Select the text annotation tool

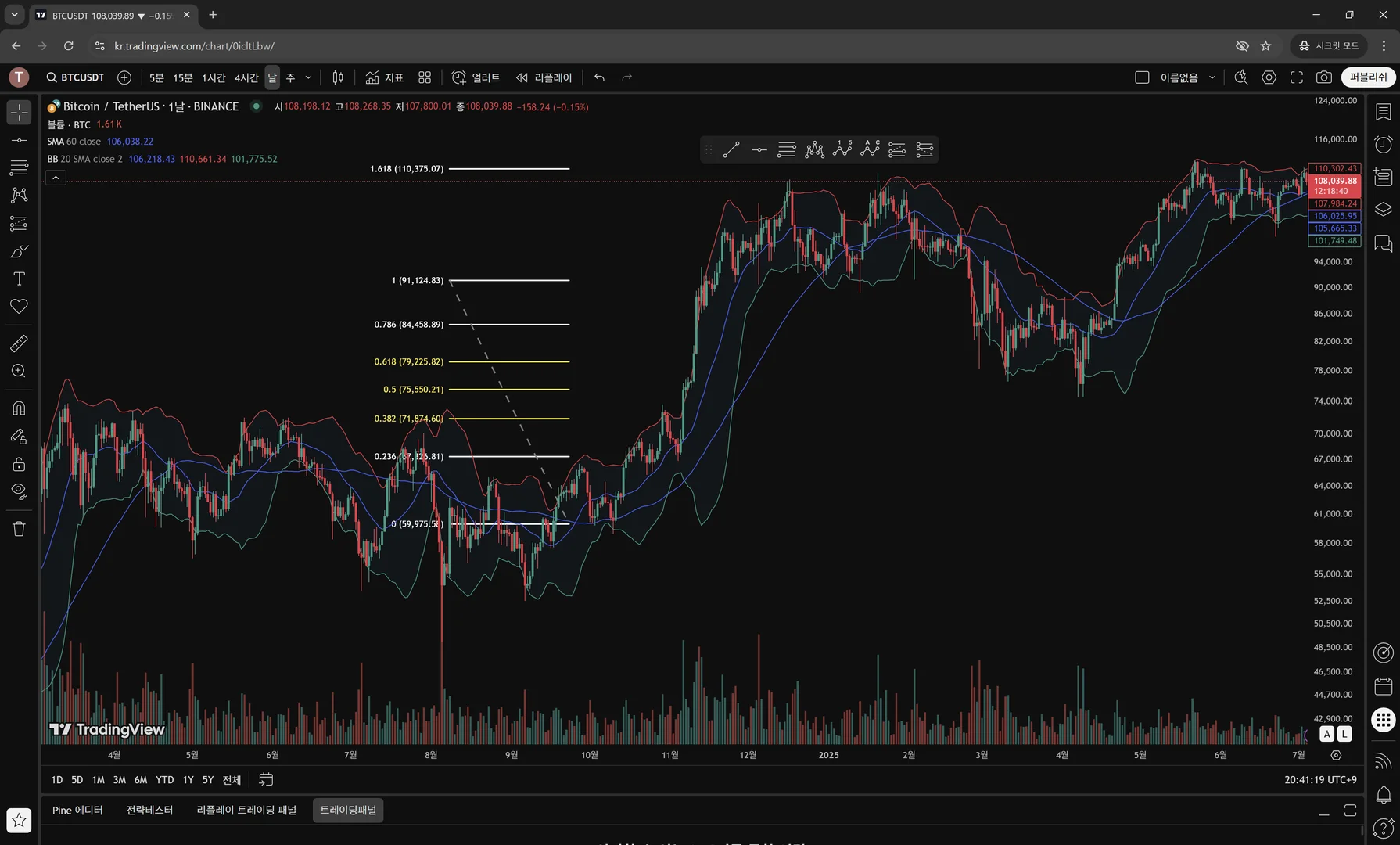(19, 279)
